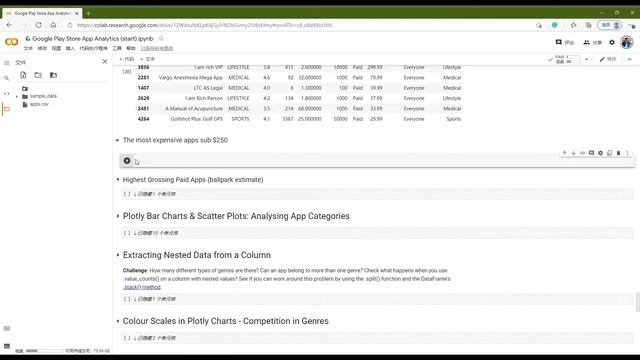This screenshot has width=640, height=360.
Task: Move the selected cell down
Action: (573, 153)
